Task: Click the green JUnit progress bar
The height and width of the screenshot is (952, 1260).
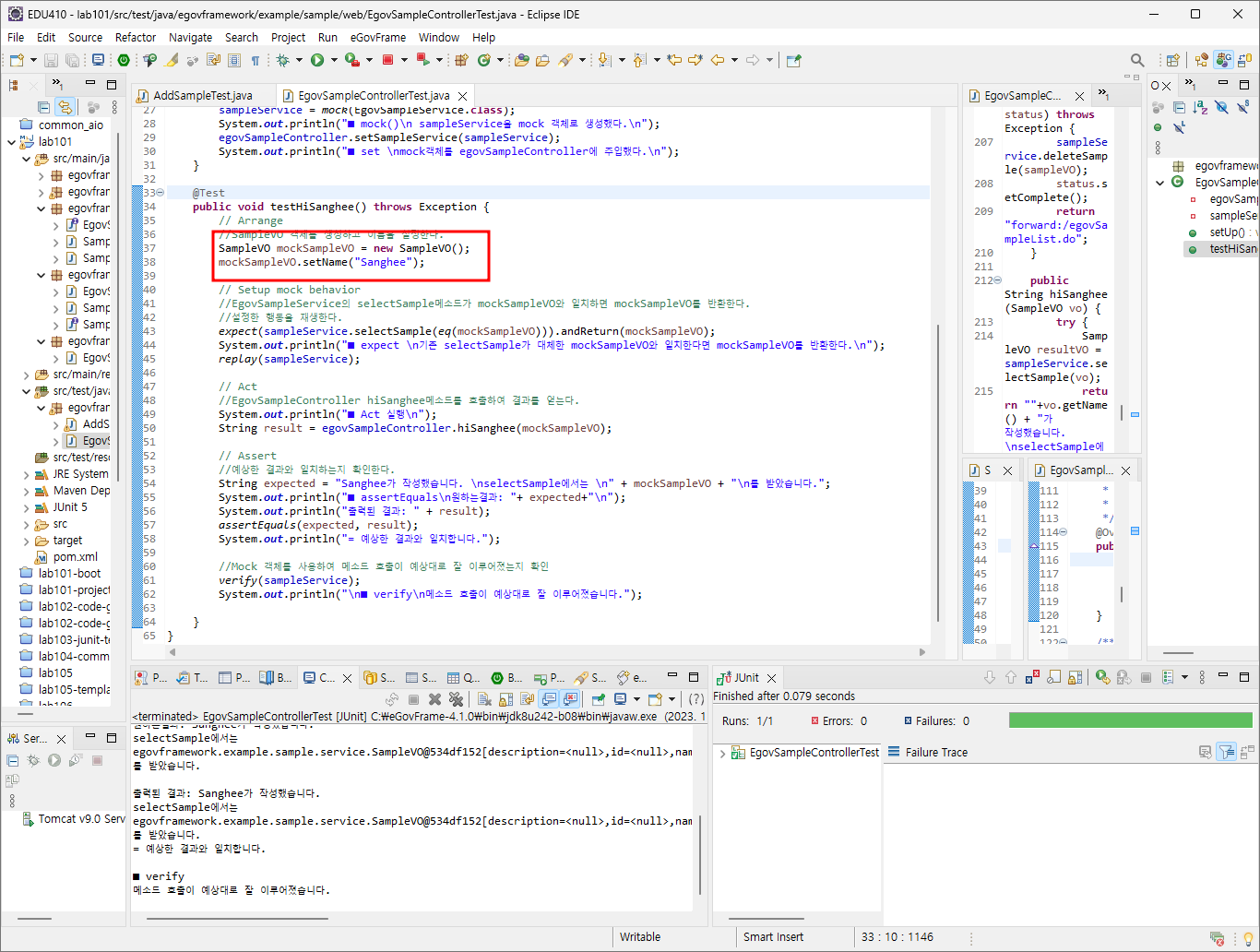Action: coord(1131,720)
